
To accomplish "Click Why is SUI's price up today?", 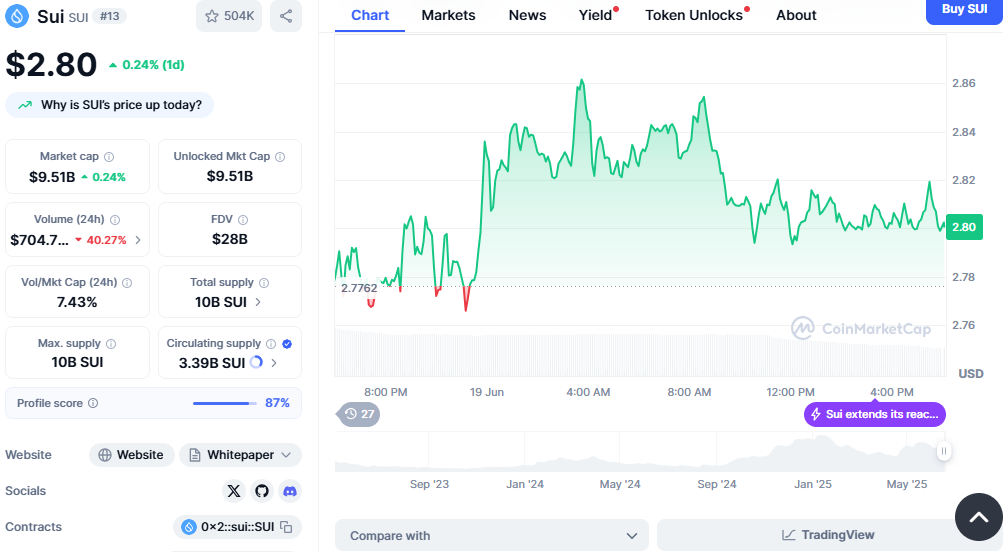I will click(x=109, y=105).
